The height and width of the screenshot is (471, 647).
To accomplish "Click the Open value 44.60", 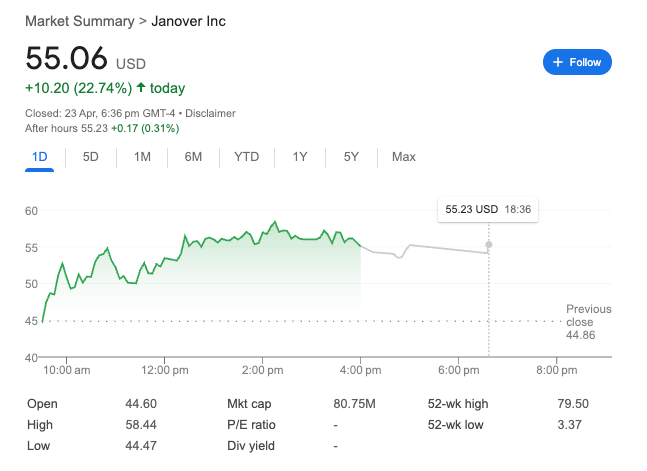I will 141,404.
